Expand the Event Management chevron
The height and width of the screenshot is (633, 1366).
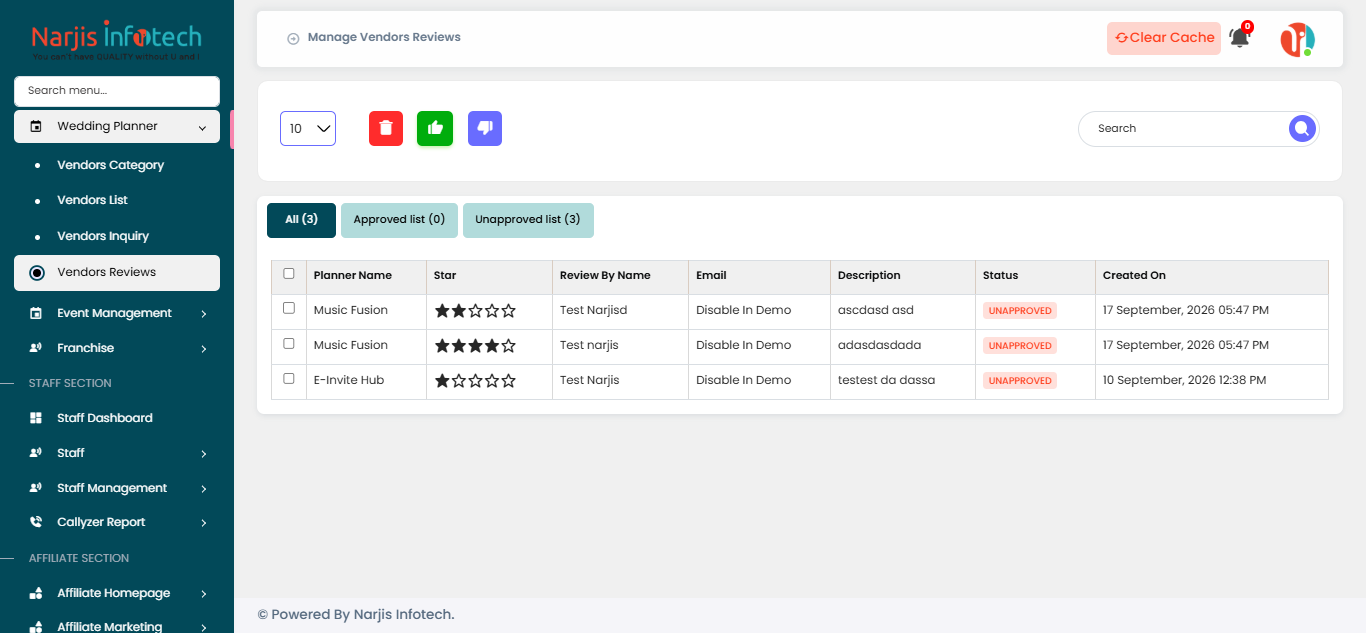203,314
